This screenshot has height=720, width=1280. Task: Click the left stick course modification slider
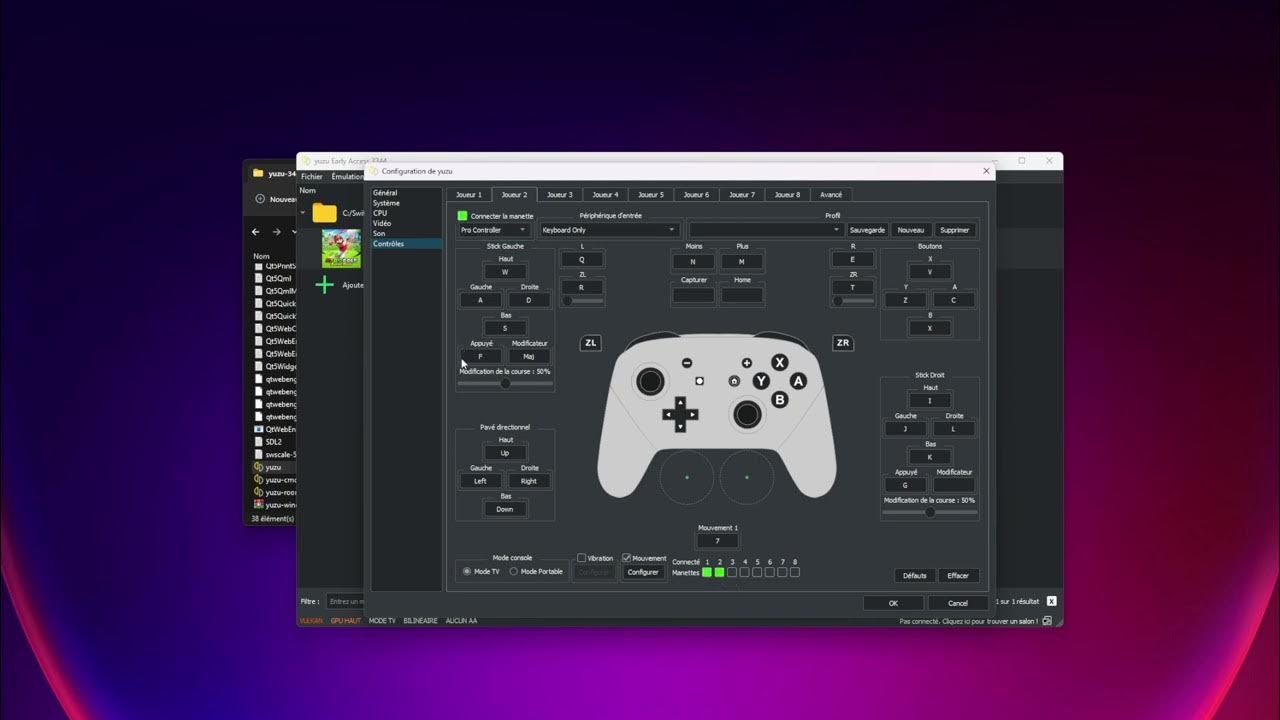pyautogui.click(x=505, y=383)
